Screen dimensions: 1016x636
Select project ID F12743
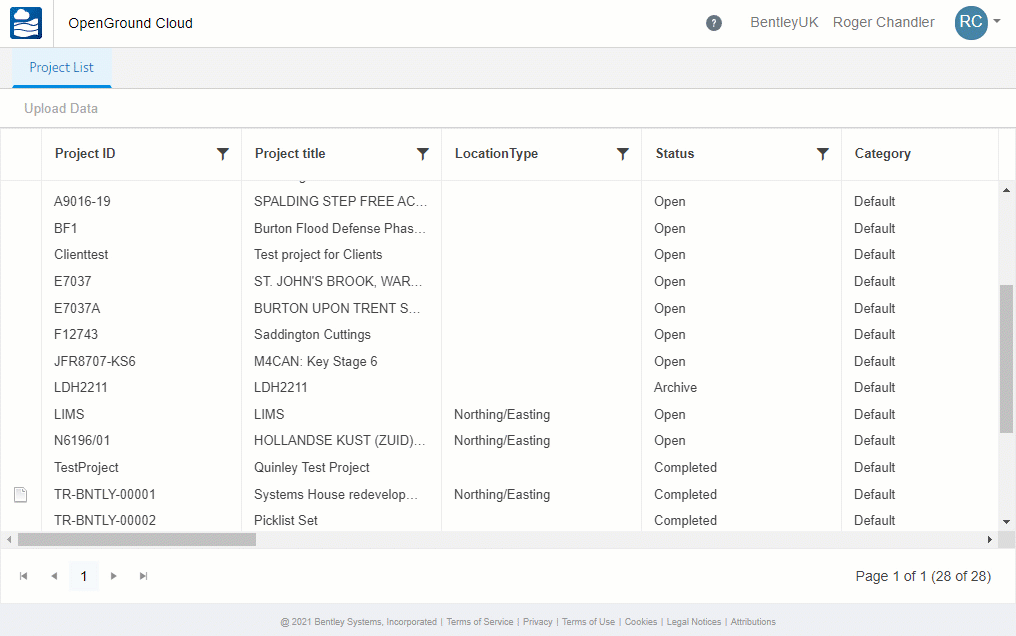(x=76, y=335)
